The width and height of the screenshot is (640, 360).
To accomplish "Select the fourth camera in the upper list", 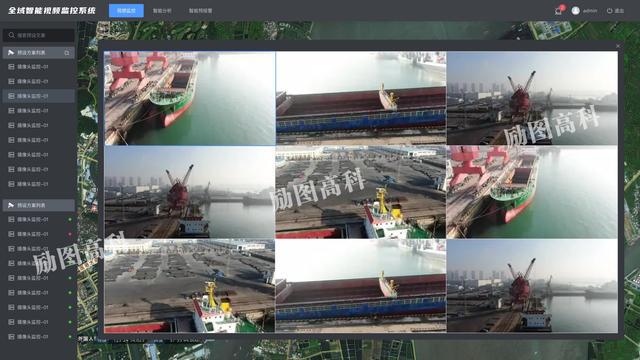I will tap(39, 111).
